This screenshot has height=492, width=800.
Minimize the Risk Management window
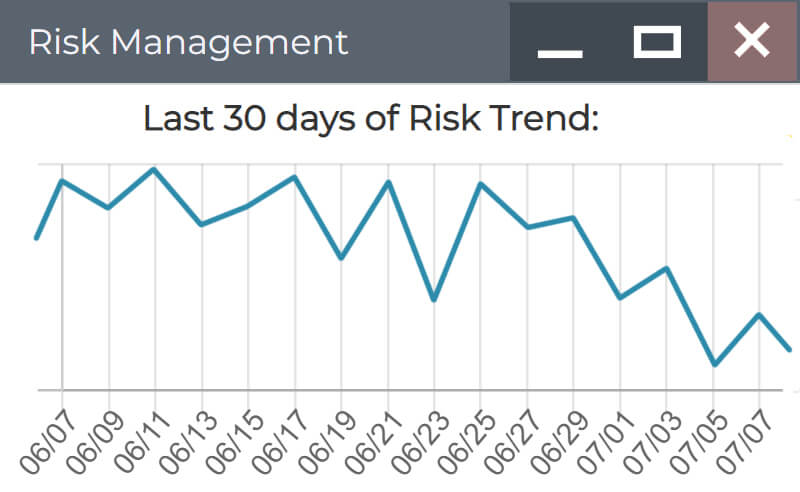tap(559, 42)
